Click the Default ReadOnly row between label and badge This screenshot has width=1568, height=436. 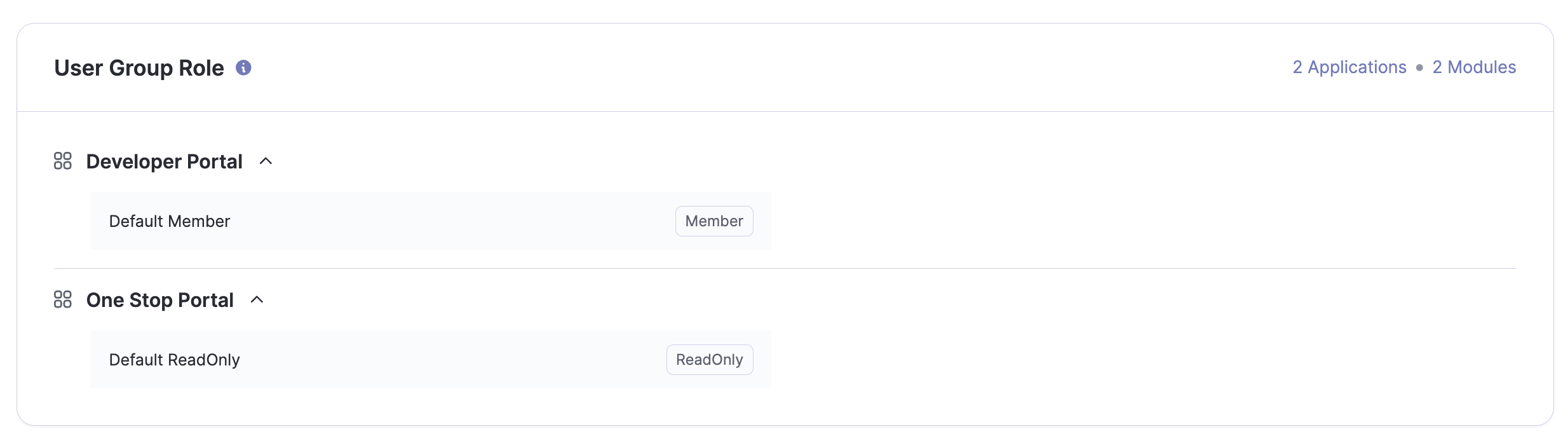point(445,360)
